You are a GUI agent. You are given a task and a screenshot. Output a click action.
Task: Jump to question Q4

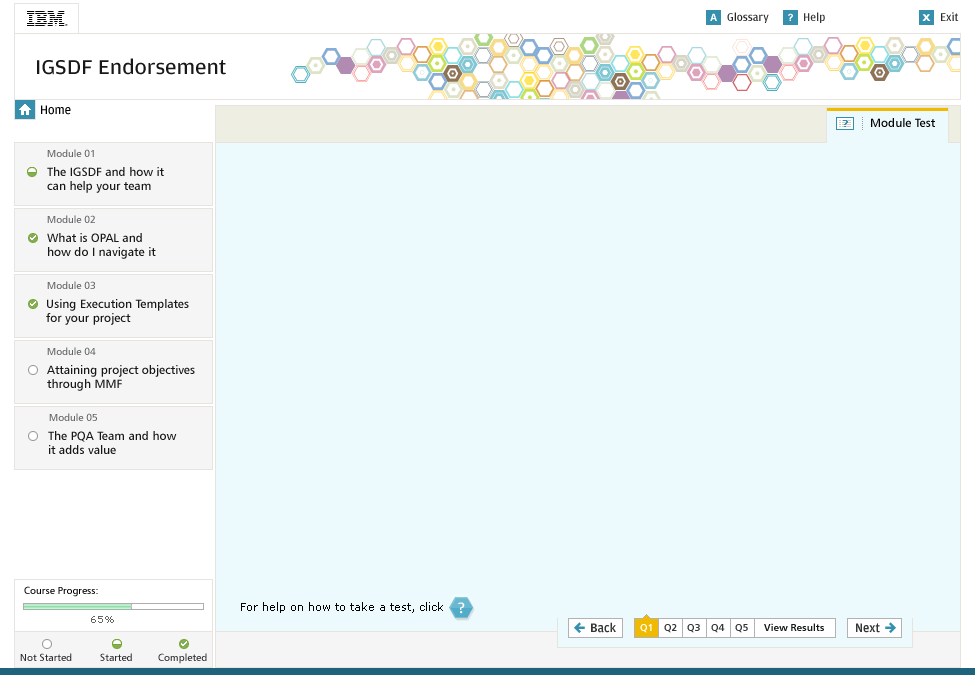[x=718, y=628]
